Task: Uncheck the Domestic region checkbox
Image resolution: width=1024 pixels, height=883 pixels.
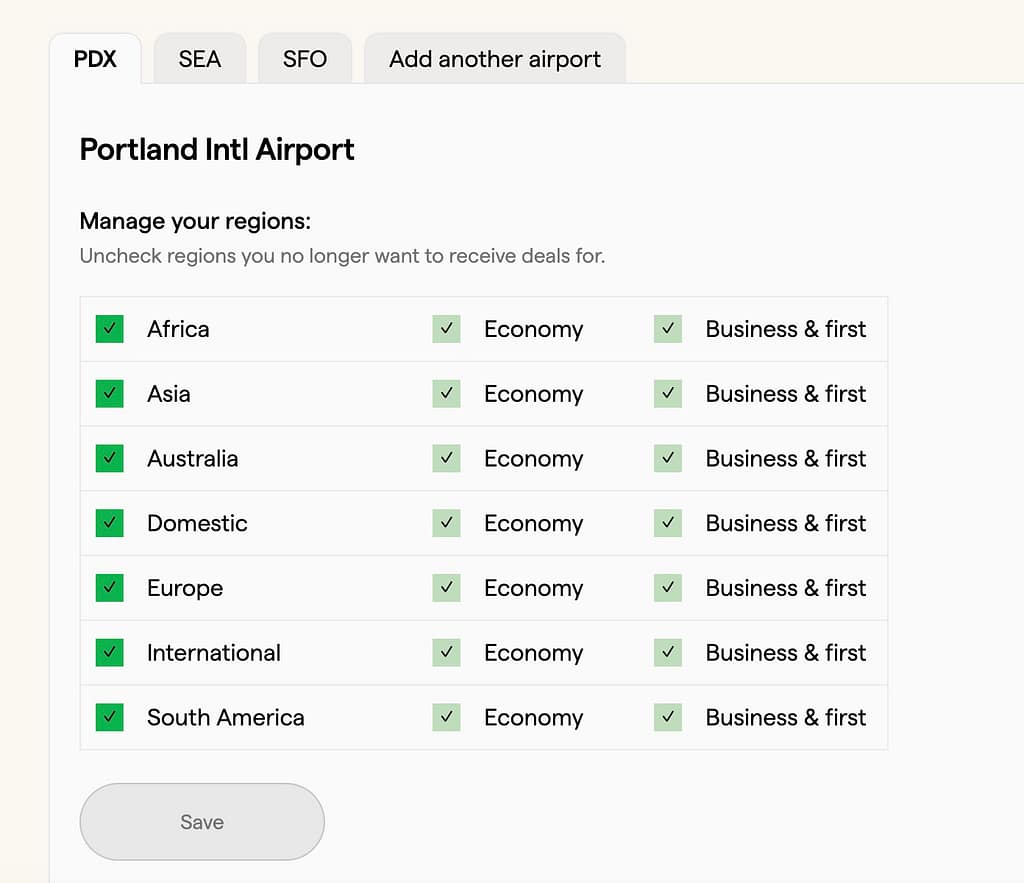Action: click(109, 523)
